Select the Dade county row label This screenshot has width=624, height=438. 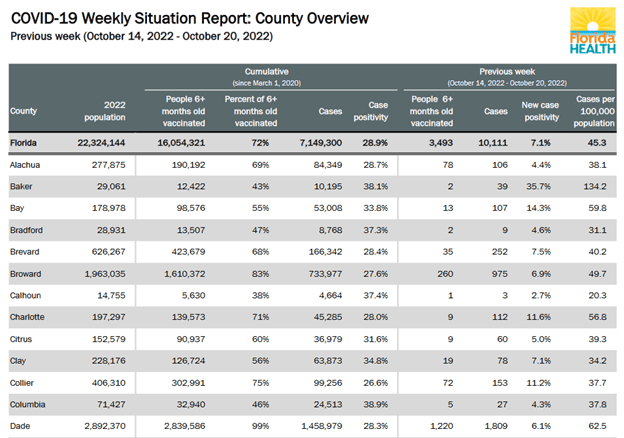tap(20, 426)
